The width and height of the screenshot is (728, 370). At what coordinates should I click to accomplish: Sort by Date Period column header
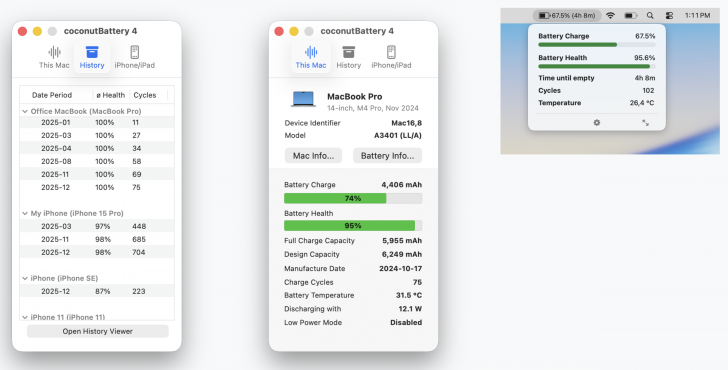pos(52,95)
